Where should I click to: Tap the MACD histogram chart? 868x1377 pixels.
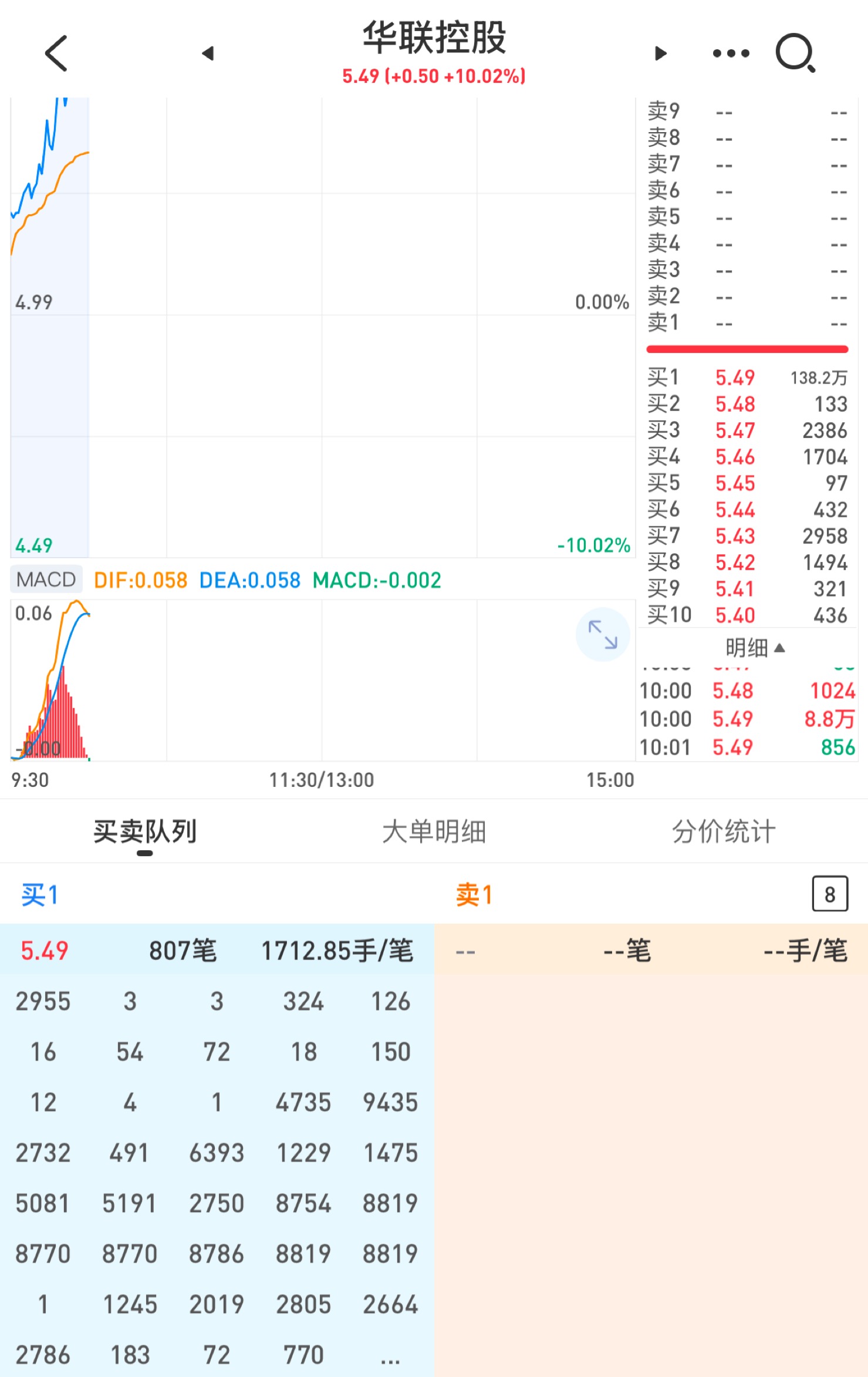pos(323,679)
